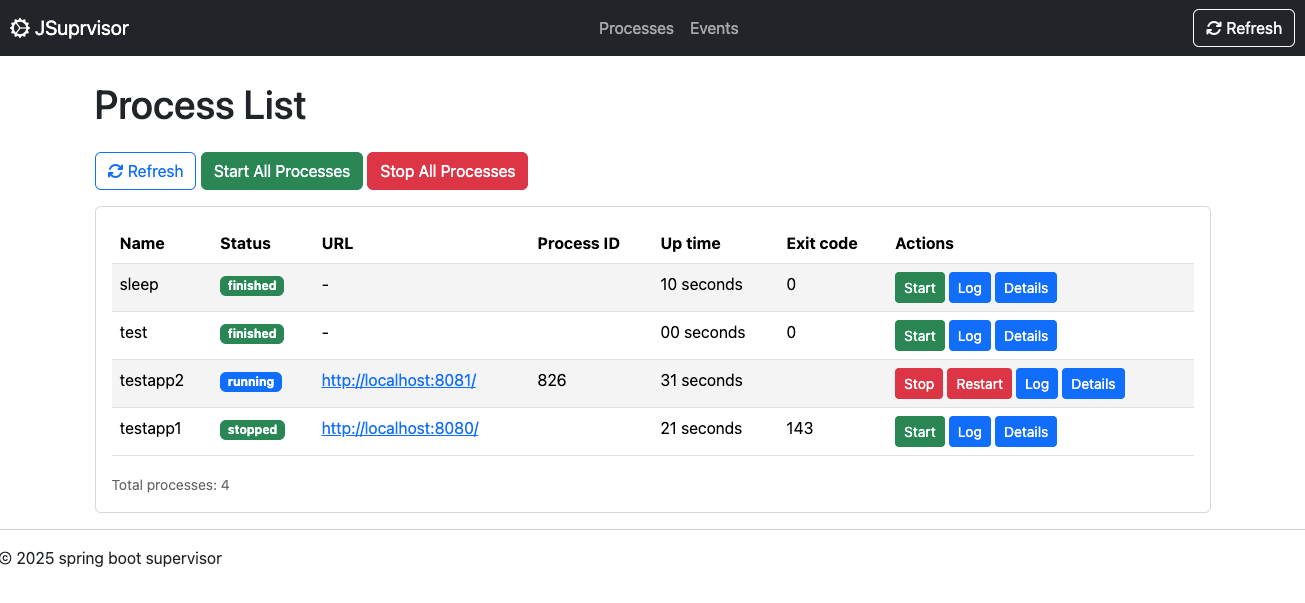Screen dimensions: 1305x603
Task: Click the finished status badge for sleep
Action: tap(251, 285)
